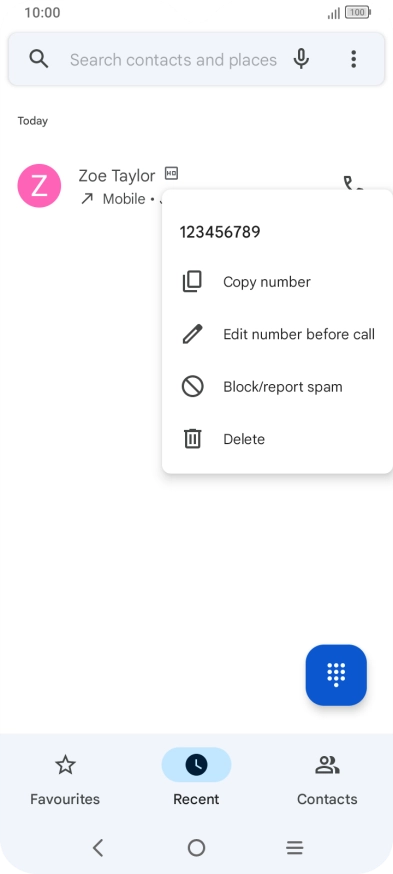Tap the Android home circle button
This screenshot has height=874, width=393.
(196, 848)
